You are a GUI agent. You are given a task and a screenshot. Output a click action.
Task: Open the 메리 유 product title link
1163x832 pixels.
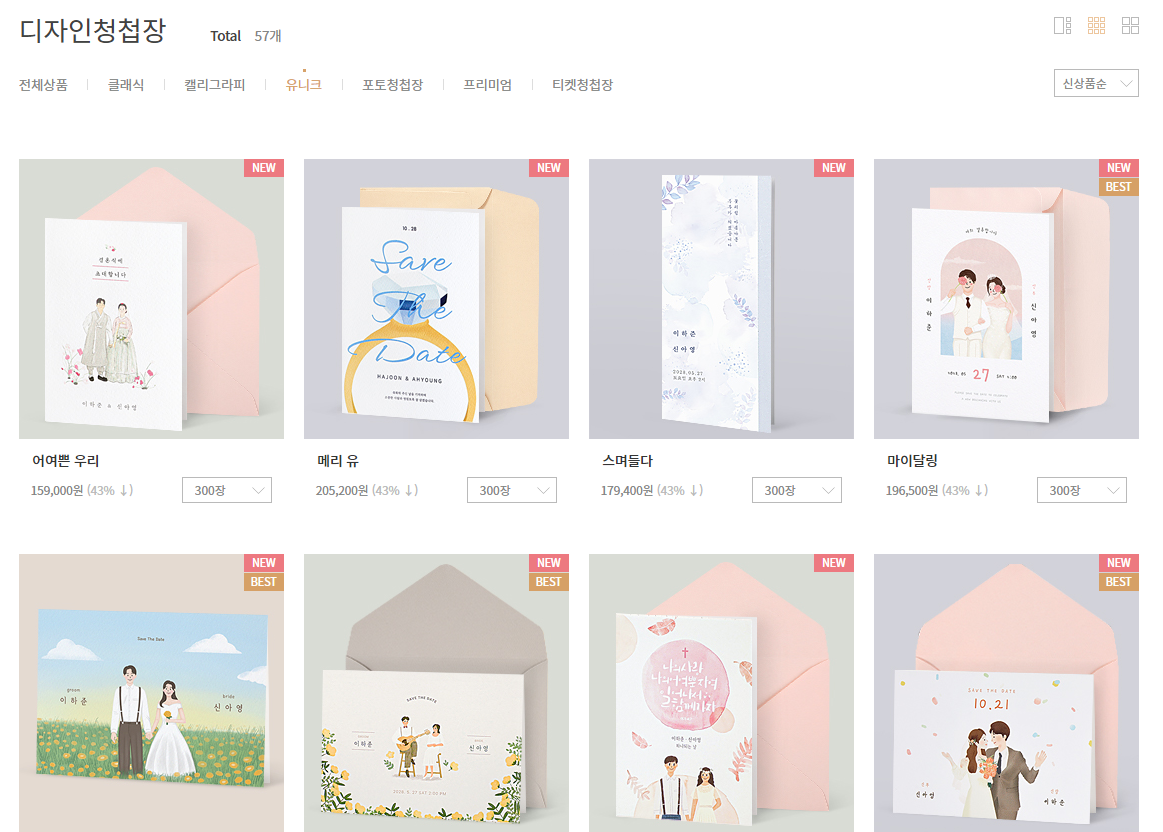point(337,460)
